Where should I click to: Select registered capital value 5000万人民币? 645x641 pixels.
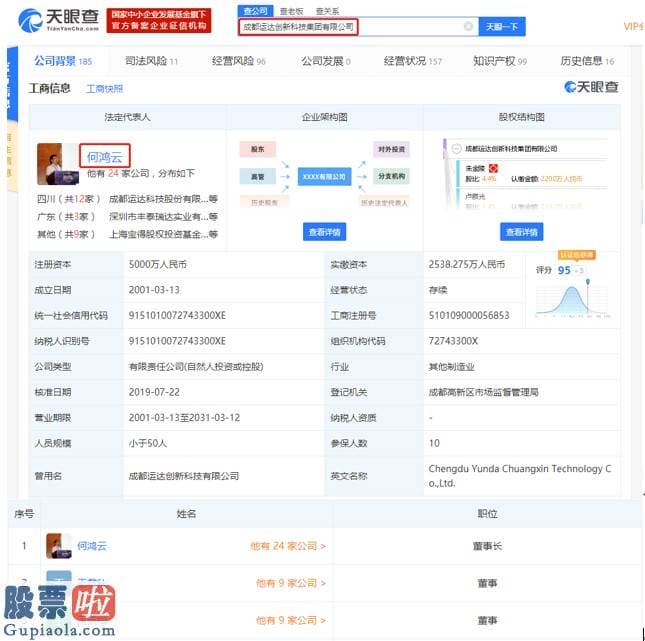(x=158, y=265)
